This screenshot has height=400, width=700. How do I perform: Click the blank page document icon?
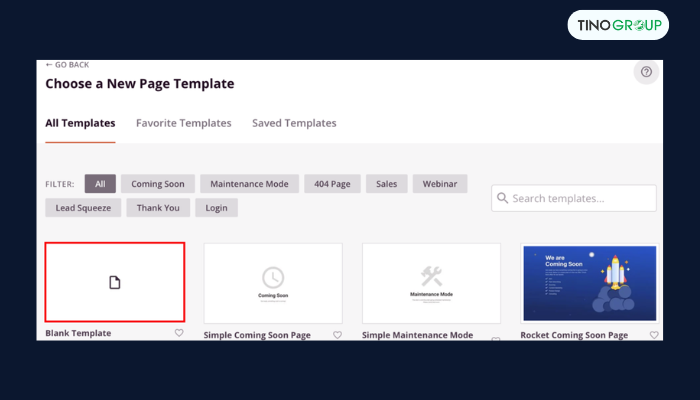pyautogui.click(x=115, y=283)
